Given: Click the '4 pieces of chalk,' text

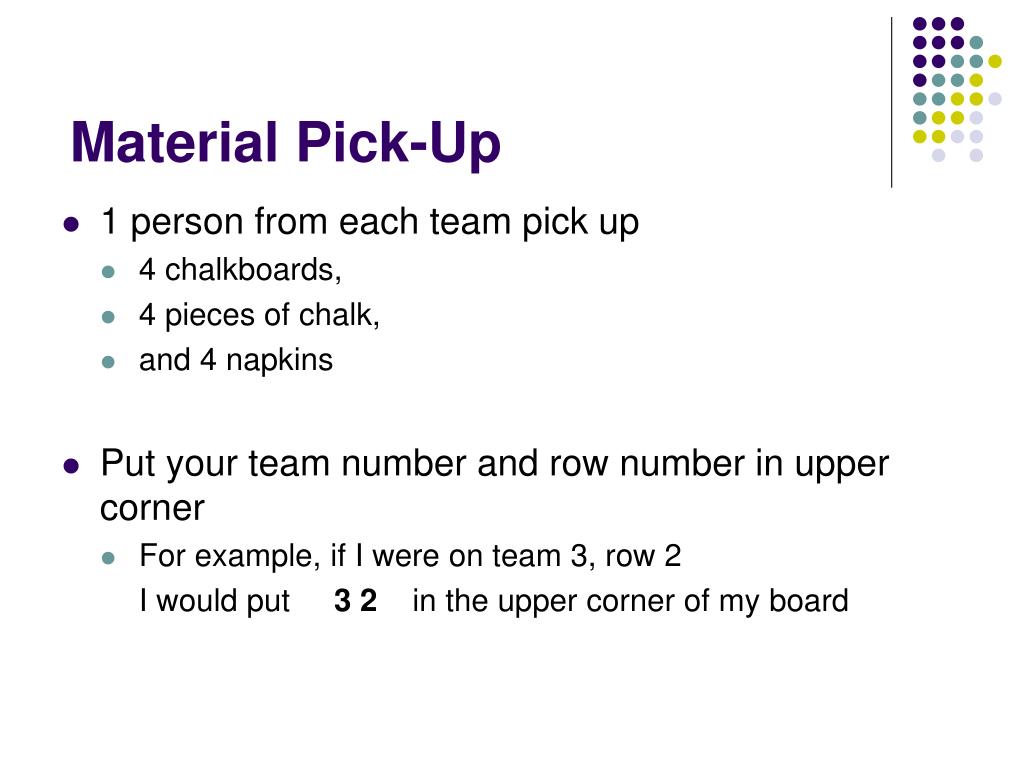Looking at the screenshot, I should (x=259, y=315).
